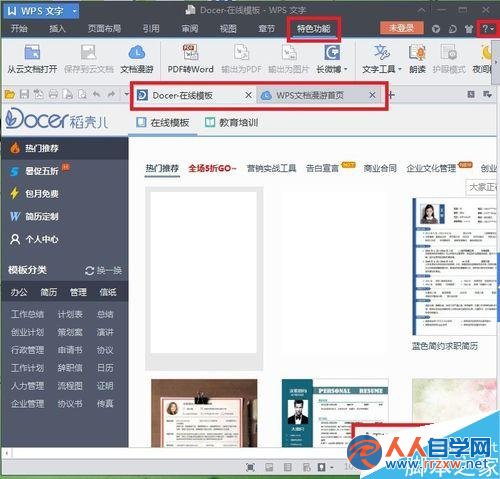Click 换一换 to refresh template categories

coord(104,270)
